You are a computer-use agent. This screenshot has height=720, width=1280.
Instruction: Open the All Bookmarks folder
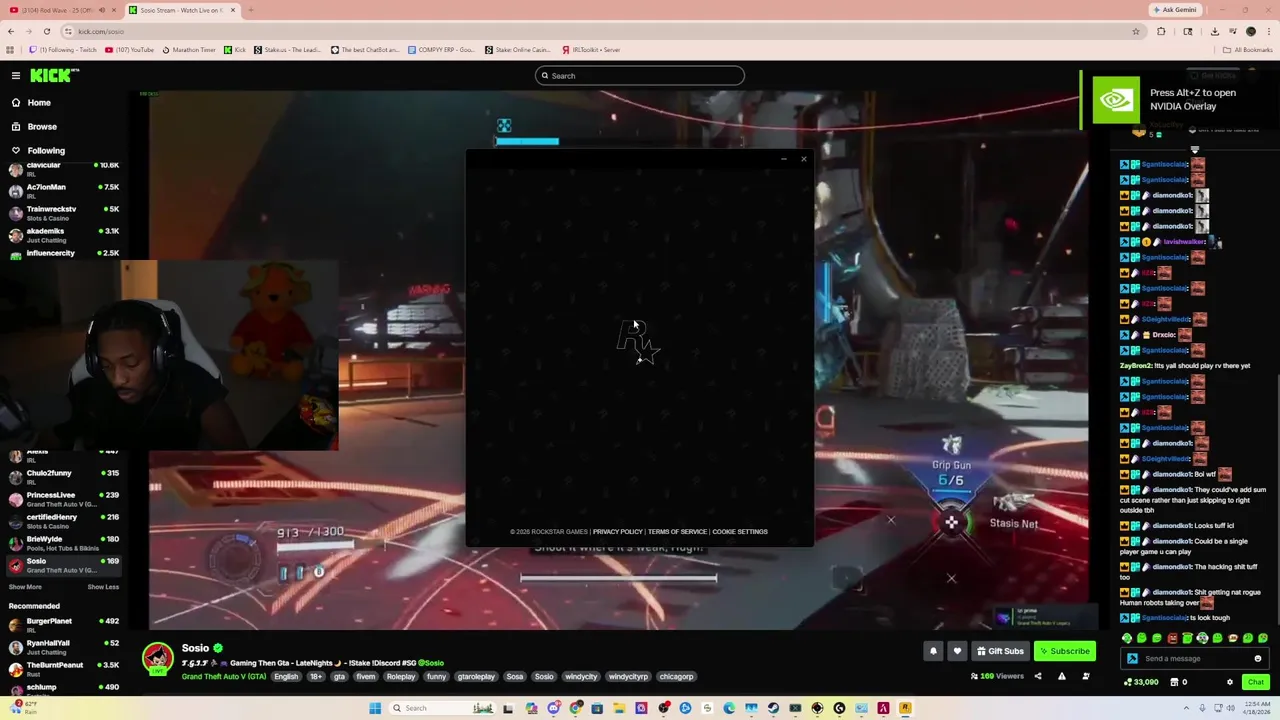pyautogui.click(x=1247, y=50)
